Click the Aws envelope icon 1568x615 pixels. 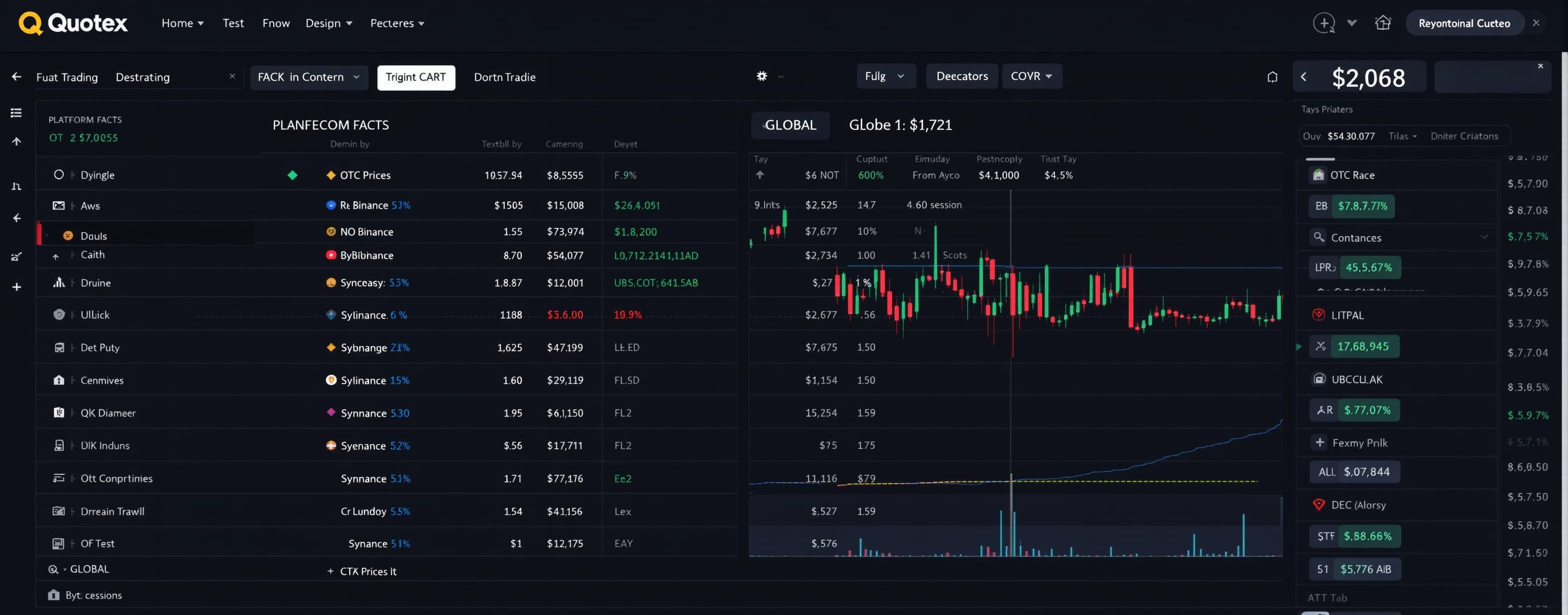pos(59,206)
